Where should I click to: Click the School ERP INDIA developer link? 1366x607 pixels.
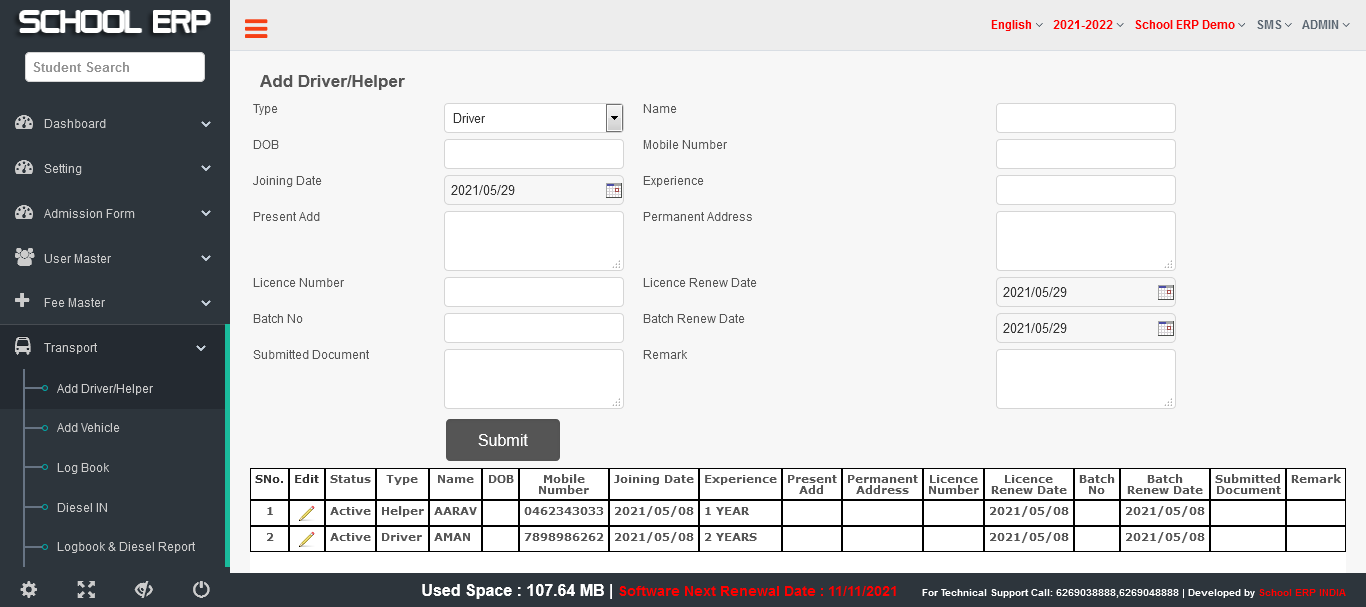tap(1301, 593)
